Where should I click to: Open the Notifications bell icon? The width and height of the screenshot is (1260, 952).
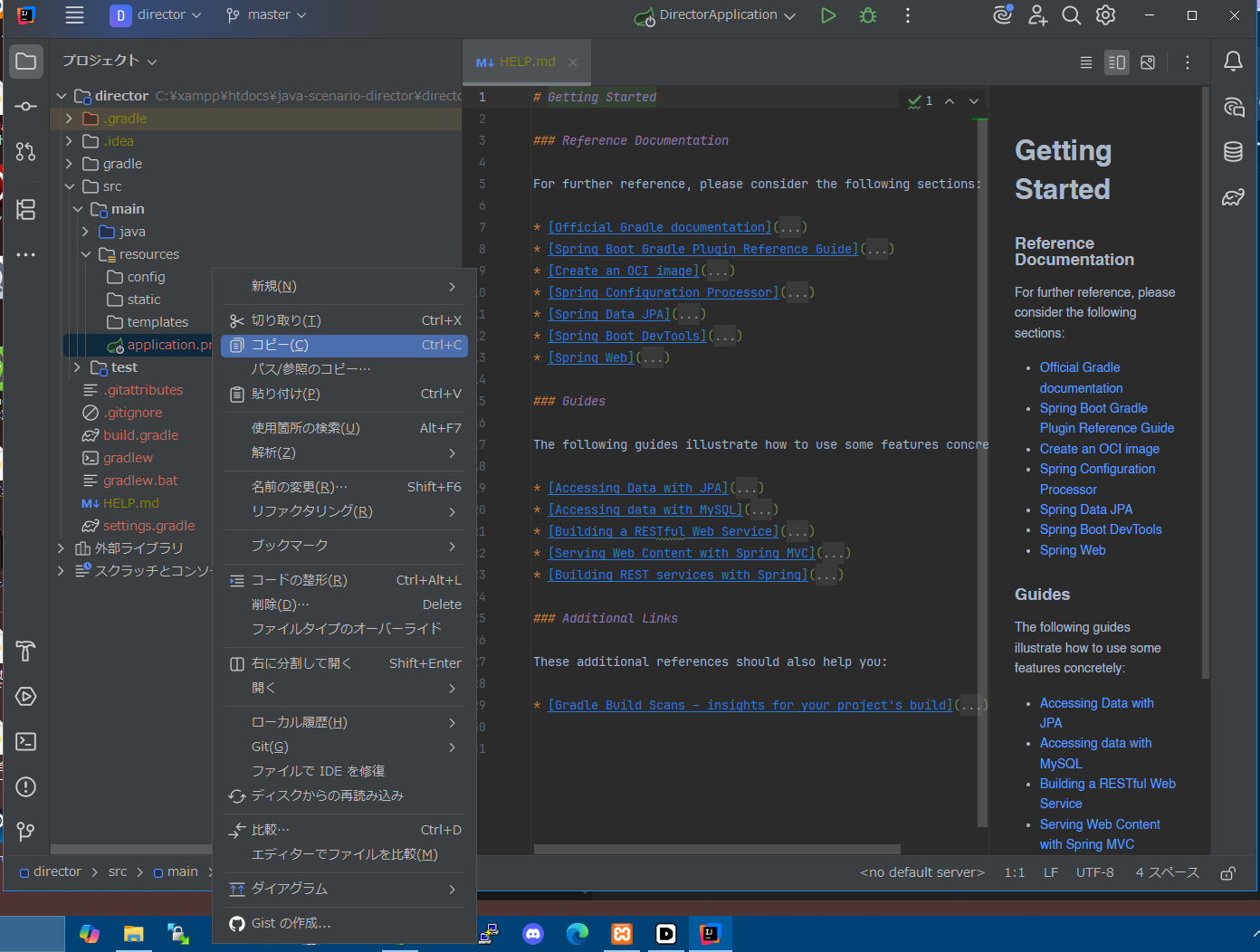pyautogui.click(x=1233, y=62)
